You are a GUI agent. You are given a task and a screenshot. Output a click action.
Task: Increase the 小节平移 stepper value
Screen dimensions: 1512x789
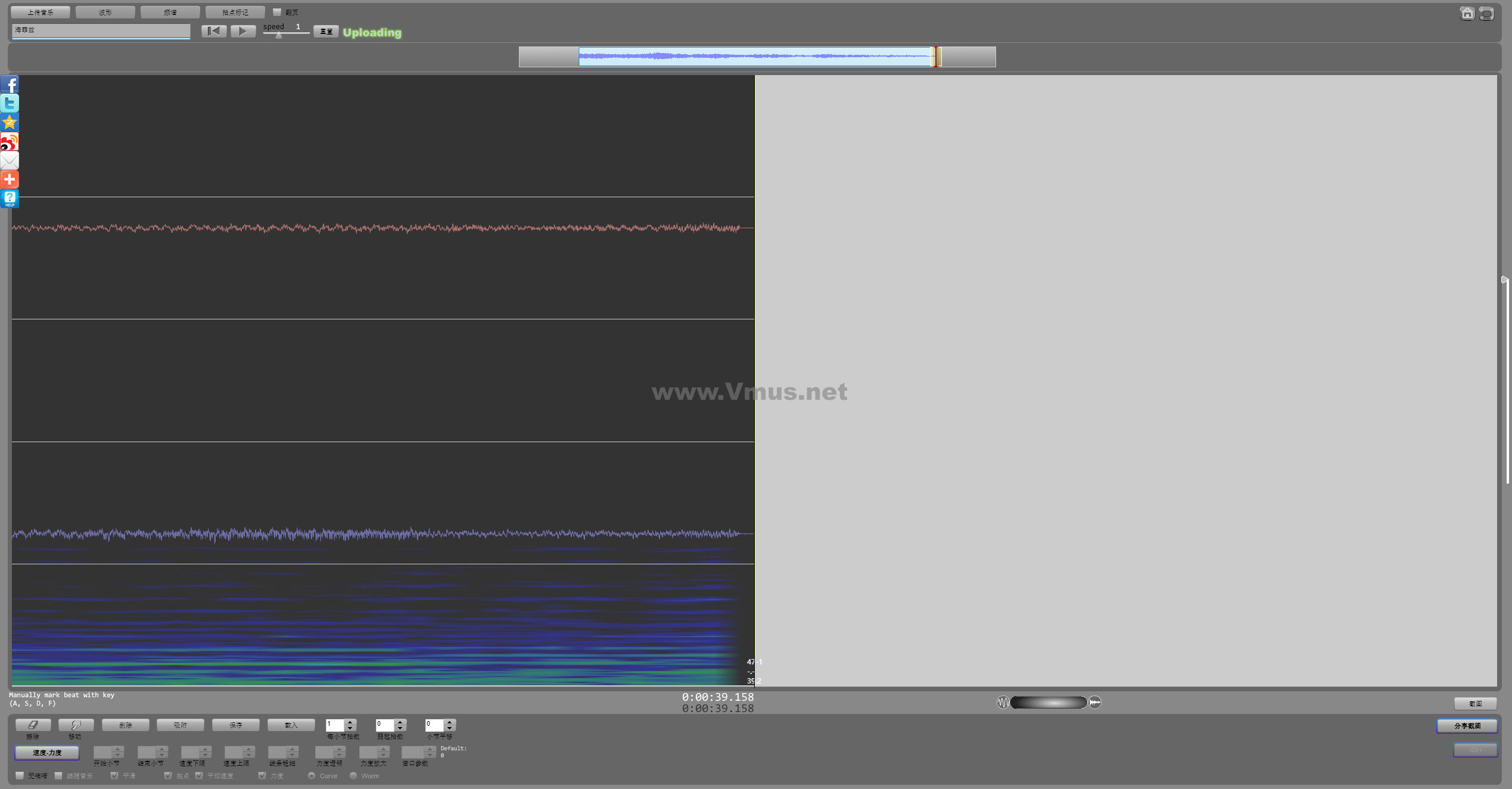pyautogui.click(x=450, y=722)
